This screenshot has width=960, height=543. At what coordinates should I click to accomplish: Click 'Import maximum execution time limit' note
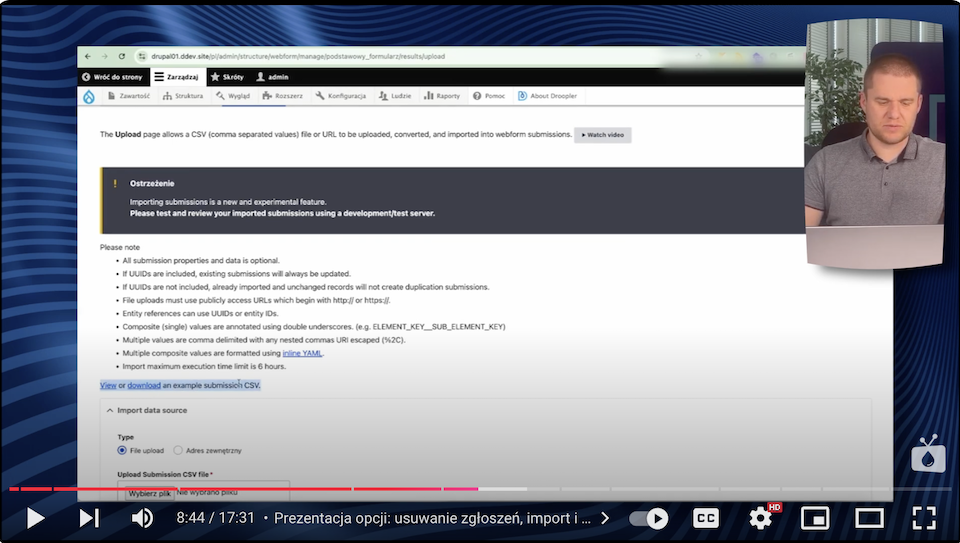tap(204, 367)
